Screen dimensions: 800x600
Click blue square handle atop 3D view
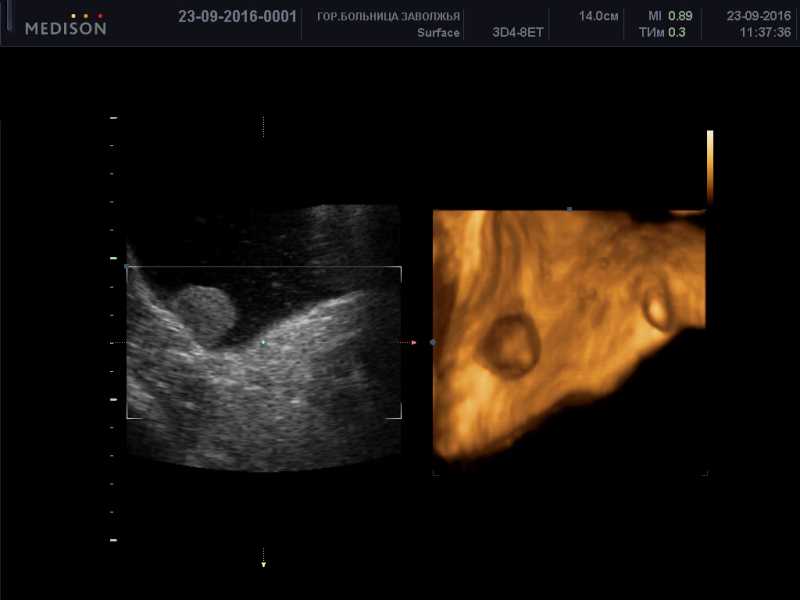(x=569, y=209)
